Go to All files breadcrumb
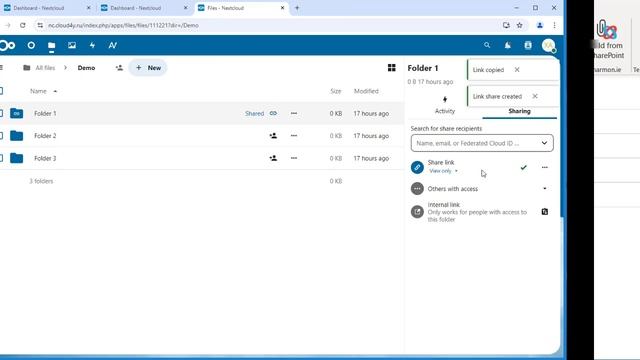 coord(39,68)
